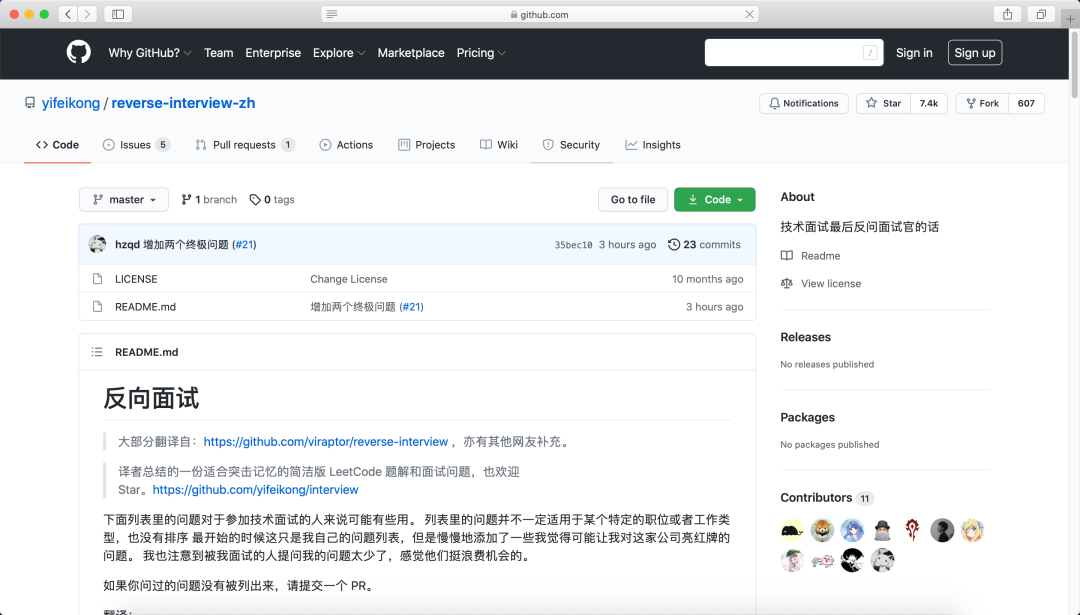Open the Marketplace nav item
Screen dimensions: 1080x615
[x=411, y=52]
